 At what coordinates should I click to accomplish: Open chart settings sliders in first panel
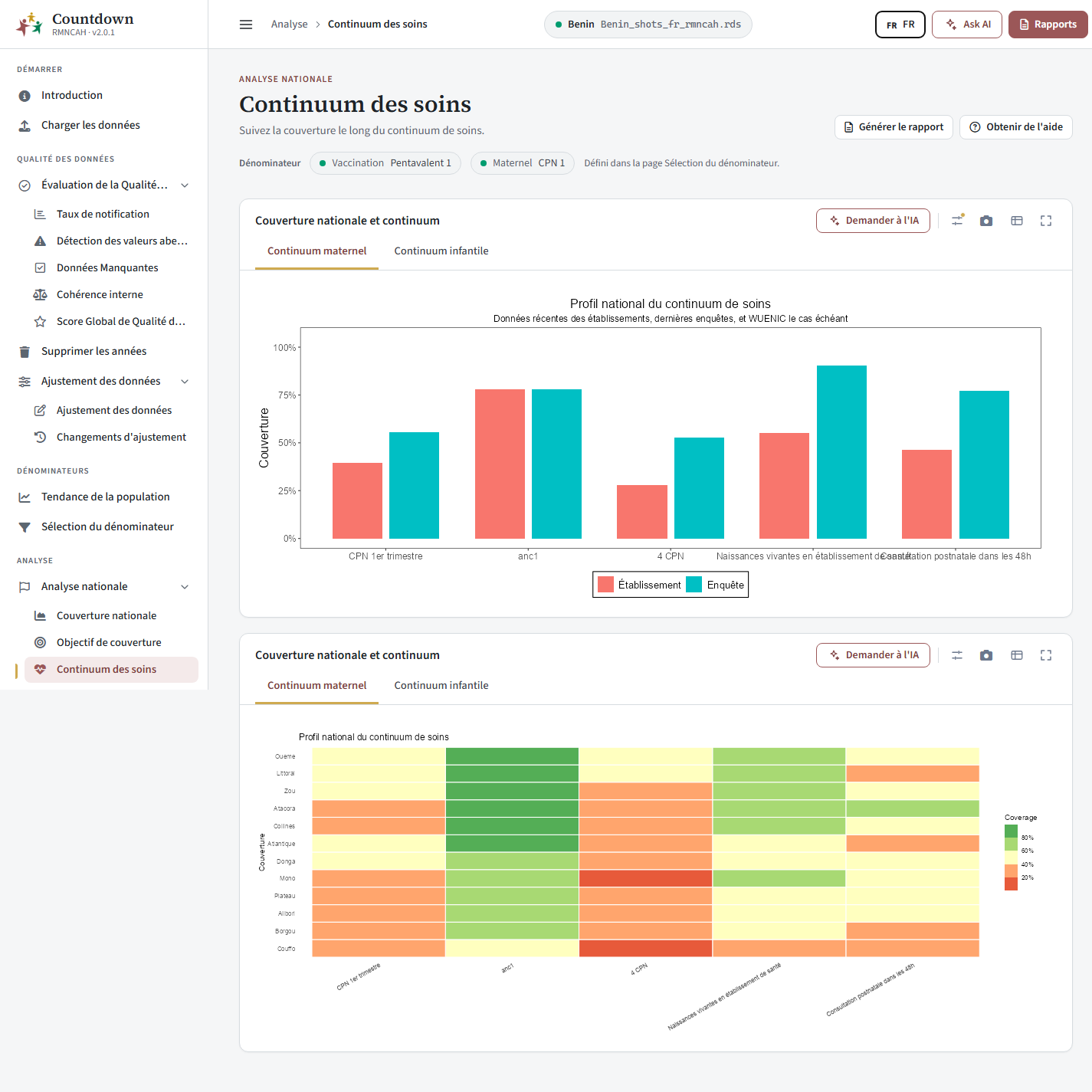click(957, 221)
